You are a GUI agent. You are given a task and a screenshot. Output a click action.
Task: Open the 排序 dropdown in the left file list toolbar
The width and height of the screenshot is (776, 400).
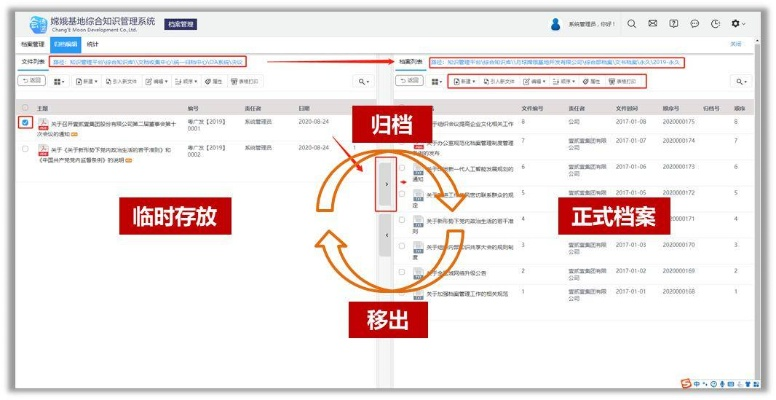(187, 82)
